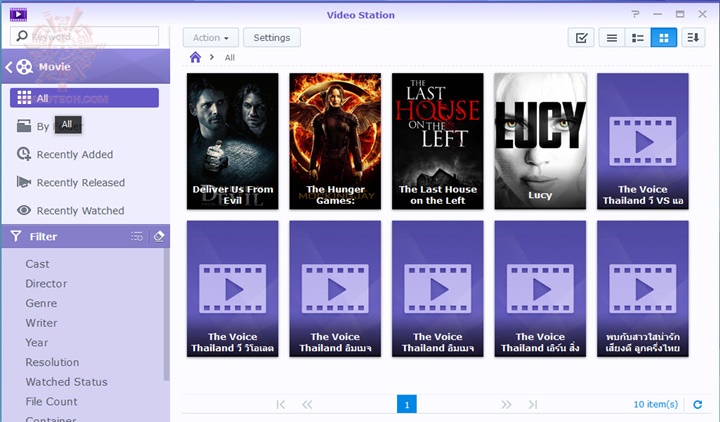Open the Lucy movie poster
The image size is (720, 422).
tap(540, 141)
